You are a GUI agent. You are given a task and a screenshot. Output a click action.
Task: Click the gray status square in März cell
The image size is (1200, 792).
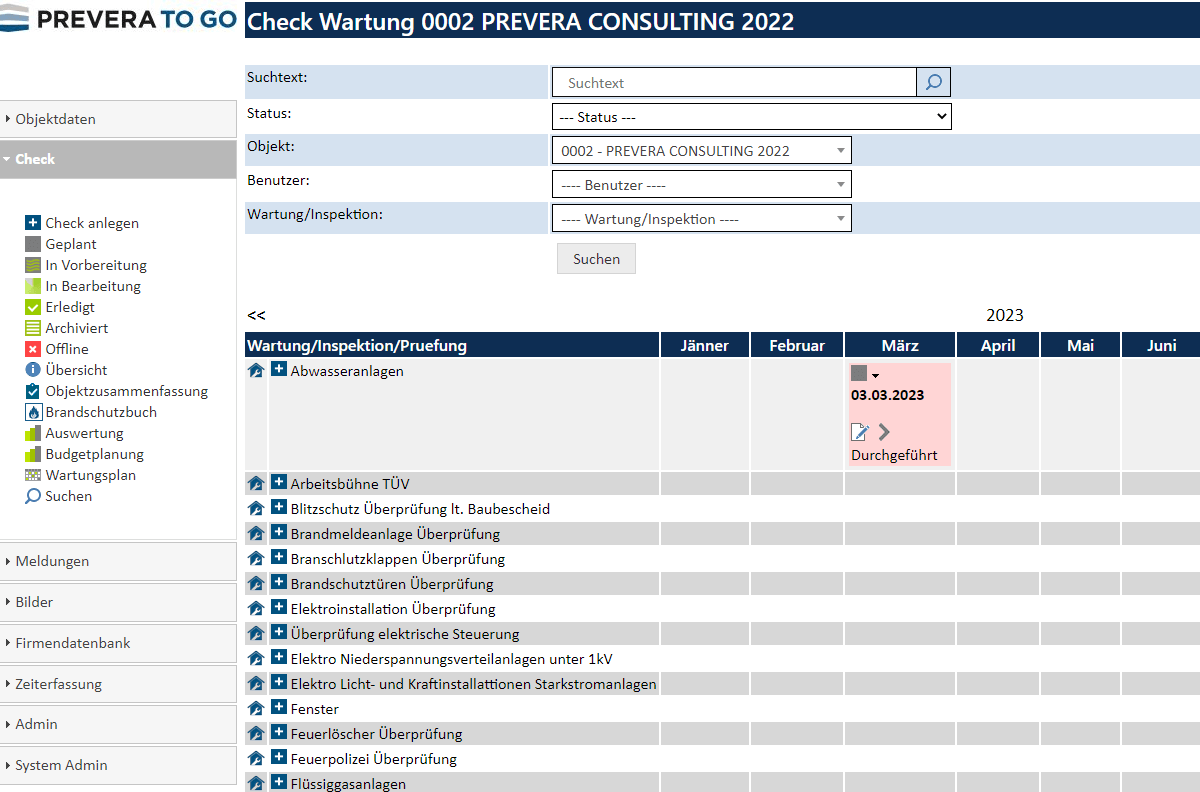point(859,373)
